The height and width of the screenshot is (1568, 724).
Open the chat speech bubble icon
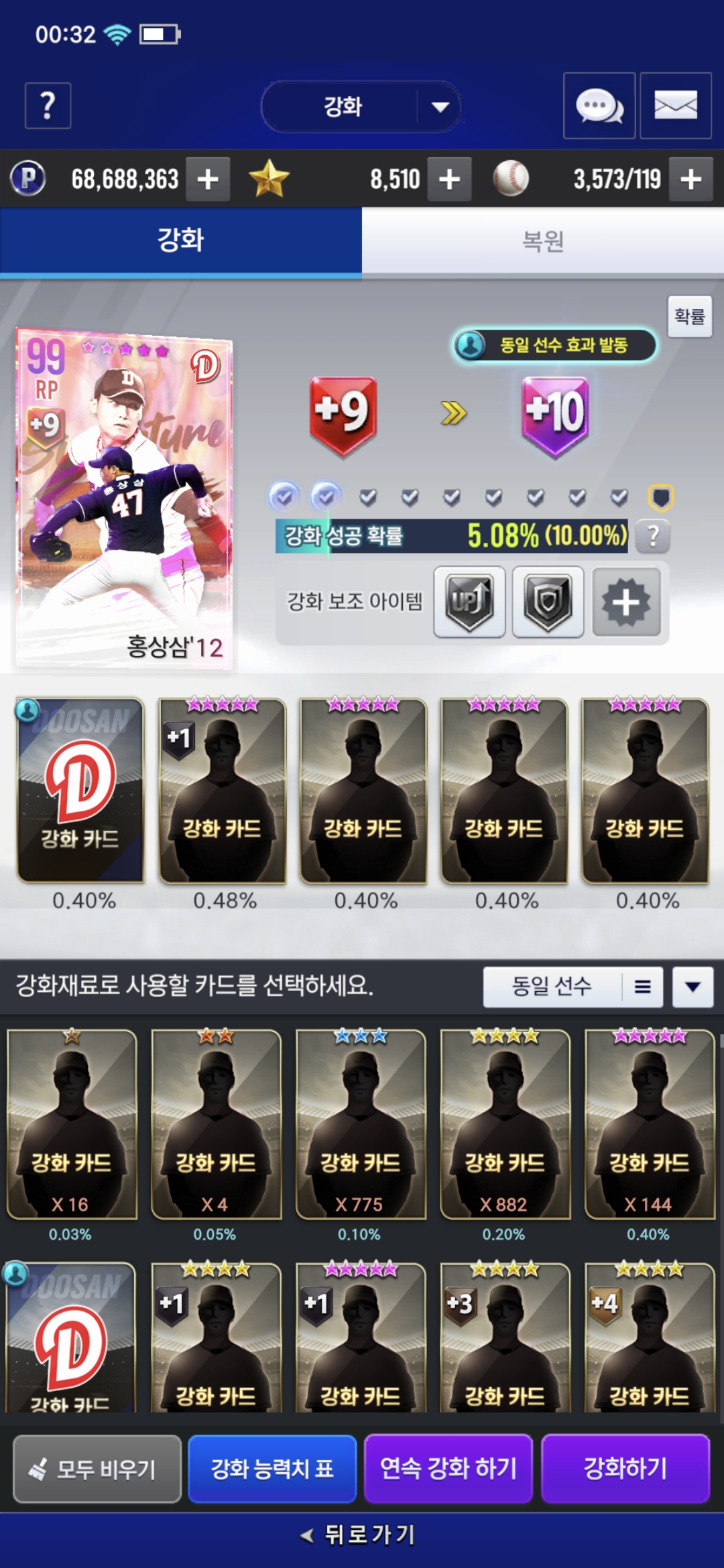[x=599, y=106]
